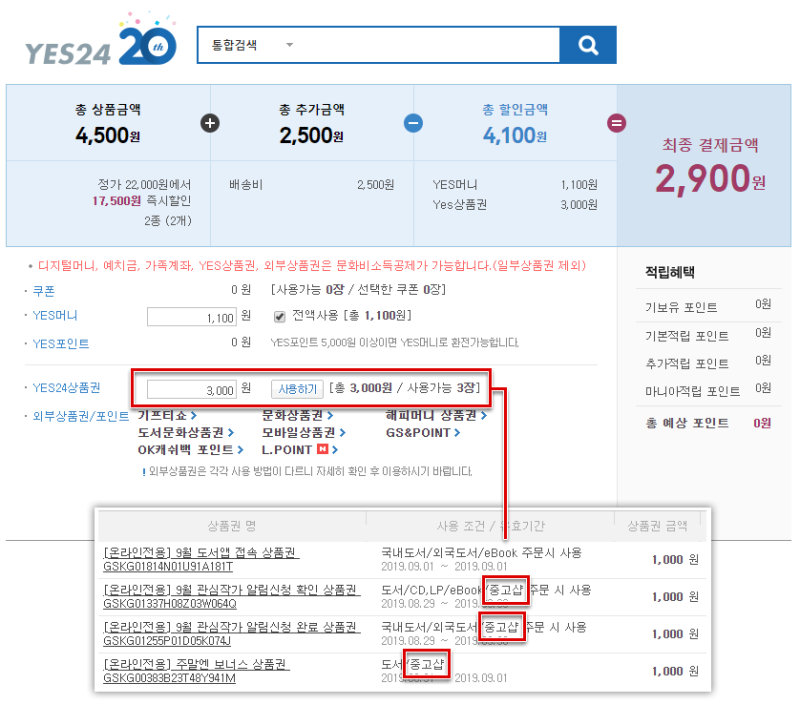The width and height of the screenshot is (800, 705).
Task: Click the 사용하기 button
Action: tap(297, 389)
